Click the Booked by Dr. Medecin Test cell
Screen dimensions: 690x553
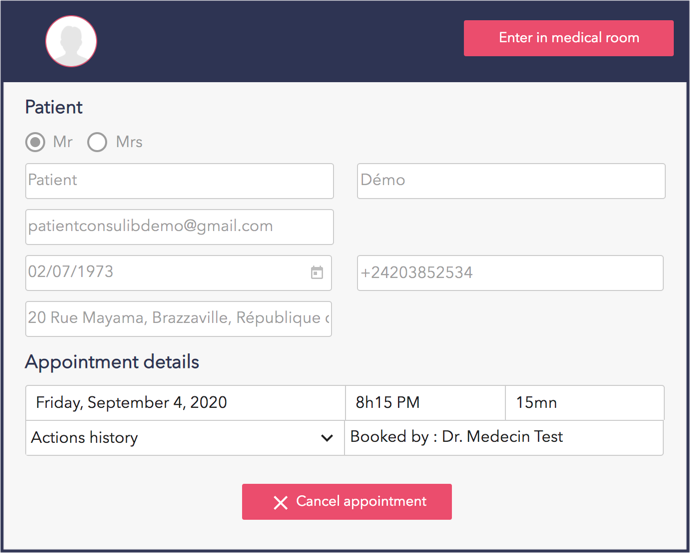pos(503,437)
